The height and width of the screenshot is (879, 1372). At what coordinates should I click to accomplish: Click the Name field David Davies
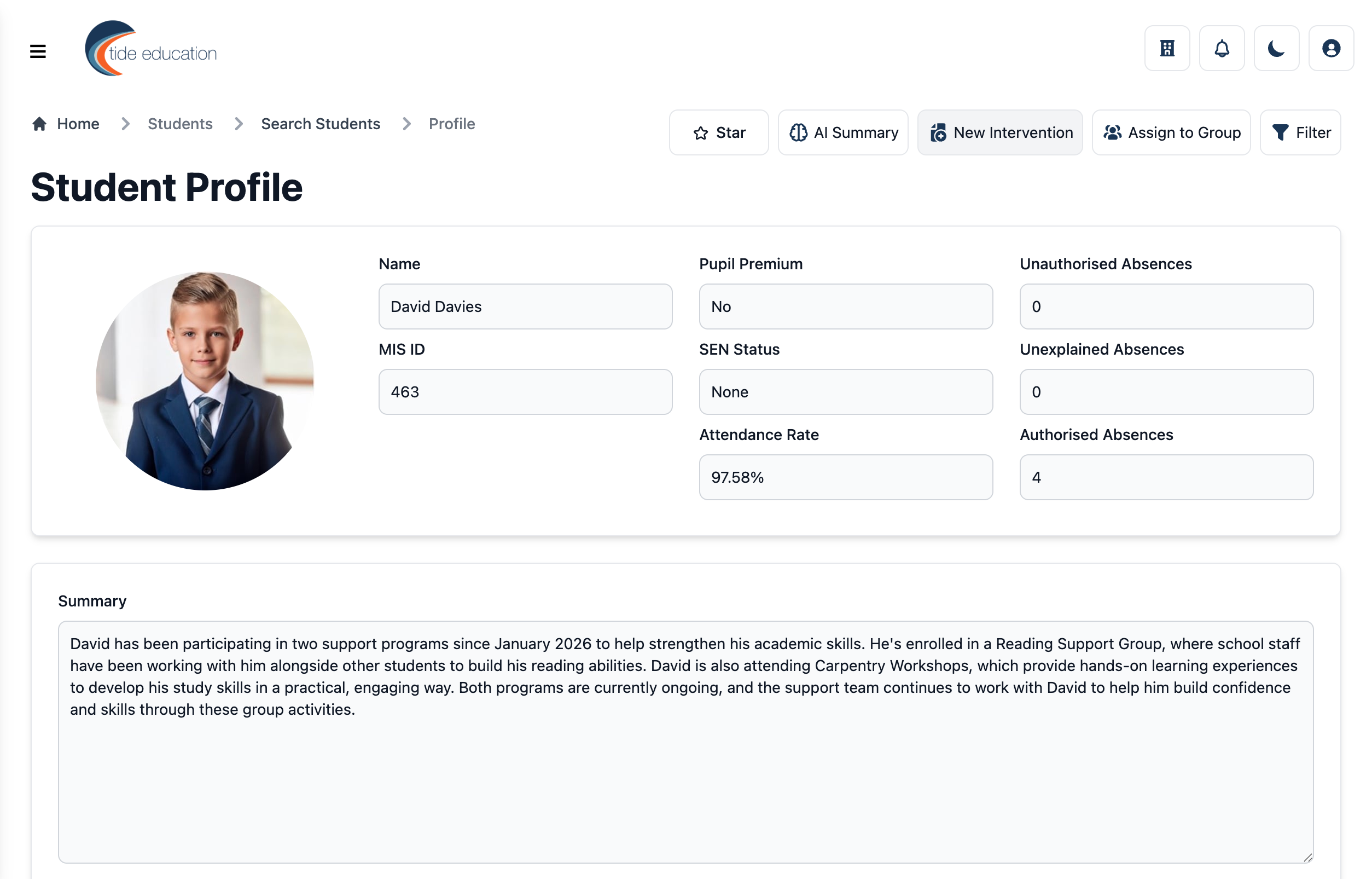[x=525, y=307]
